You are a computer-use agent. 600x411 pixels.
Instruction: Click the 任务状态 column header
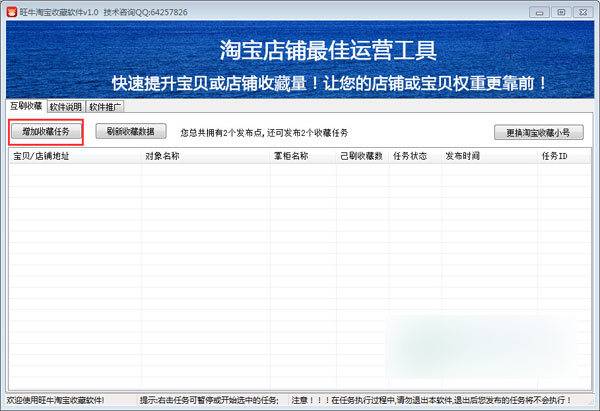415,156
